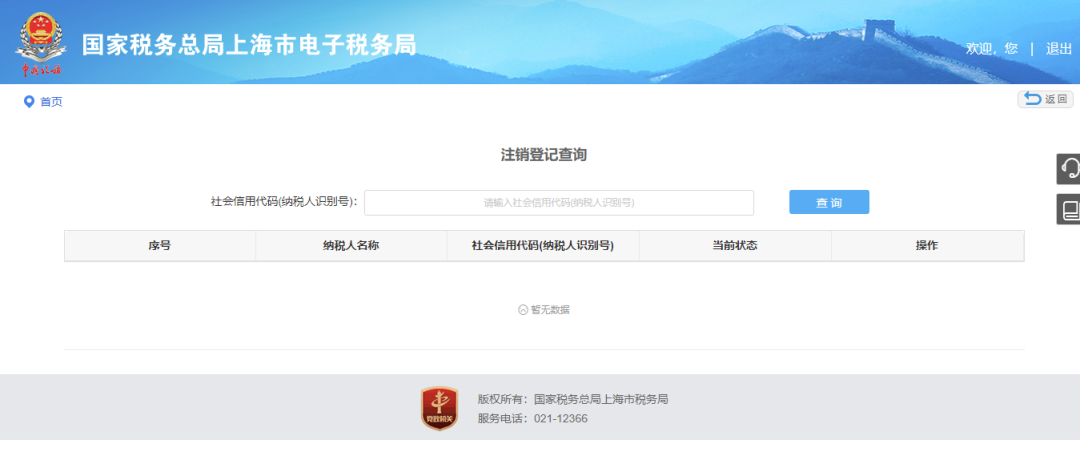Click the 注销登记查询 page title

(543, 155)
